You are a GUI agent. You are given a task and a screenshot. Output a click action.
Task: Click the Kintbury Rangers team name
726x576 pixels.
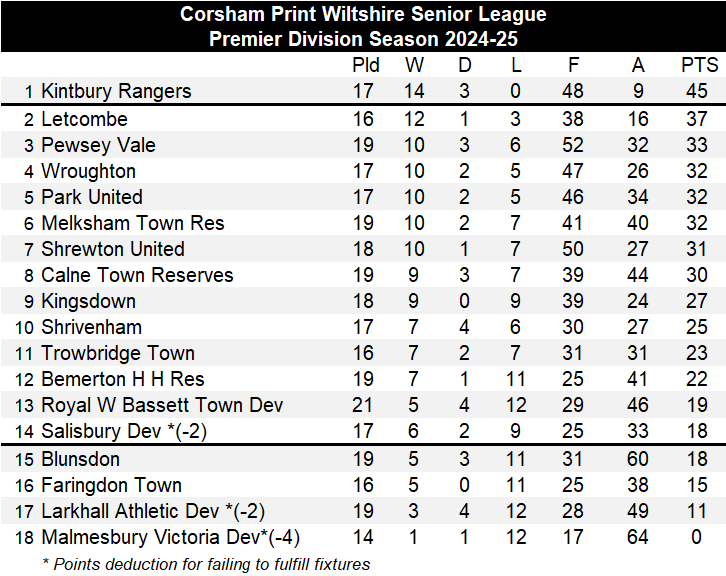(115, 91)
